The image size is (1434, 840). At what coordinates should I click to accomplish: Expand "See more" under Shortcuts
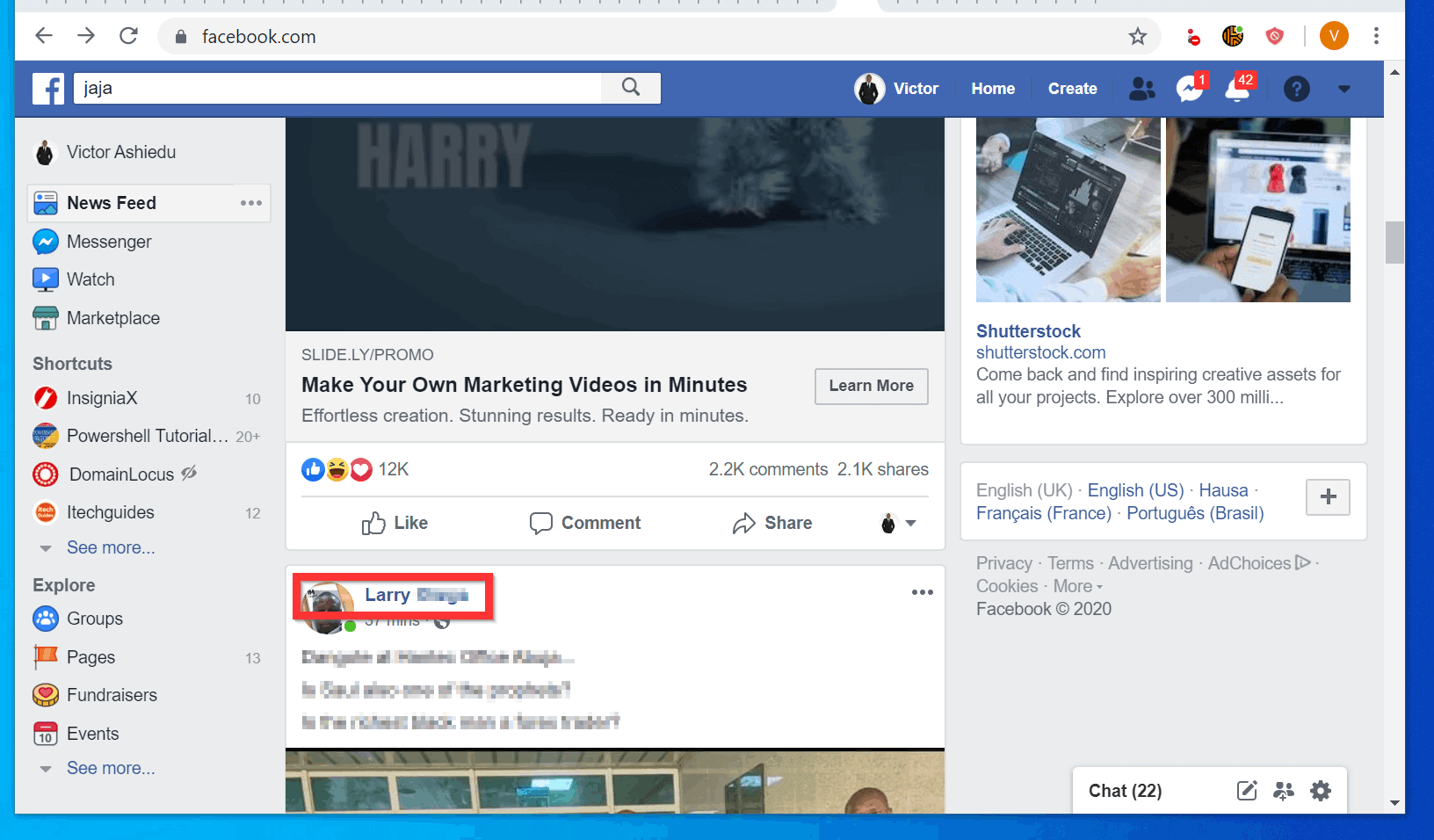point(111,547)
